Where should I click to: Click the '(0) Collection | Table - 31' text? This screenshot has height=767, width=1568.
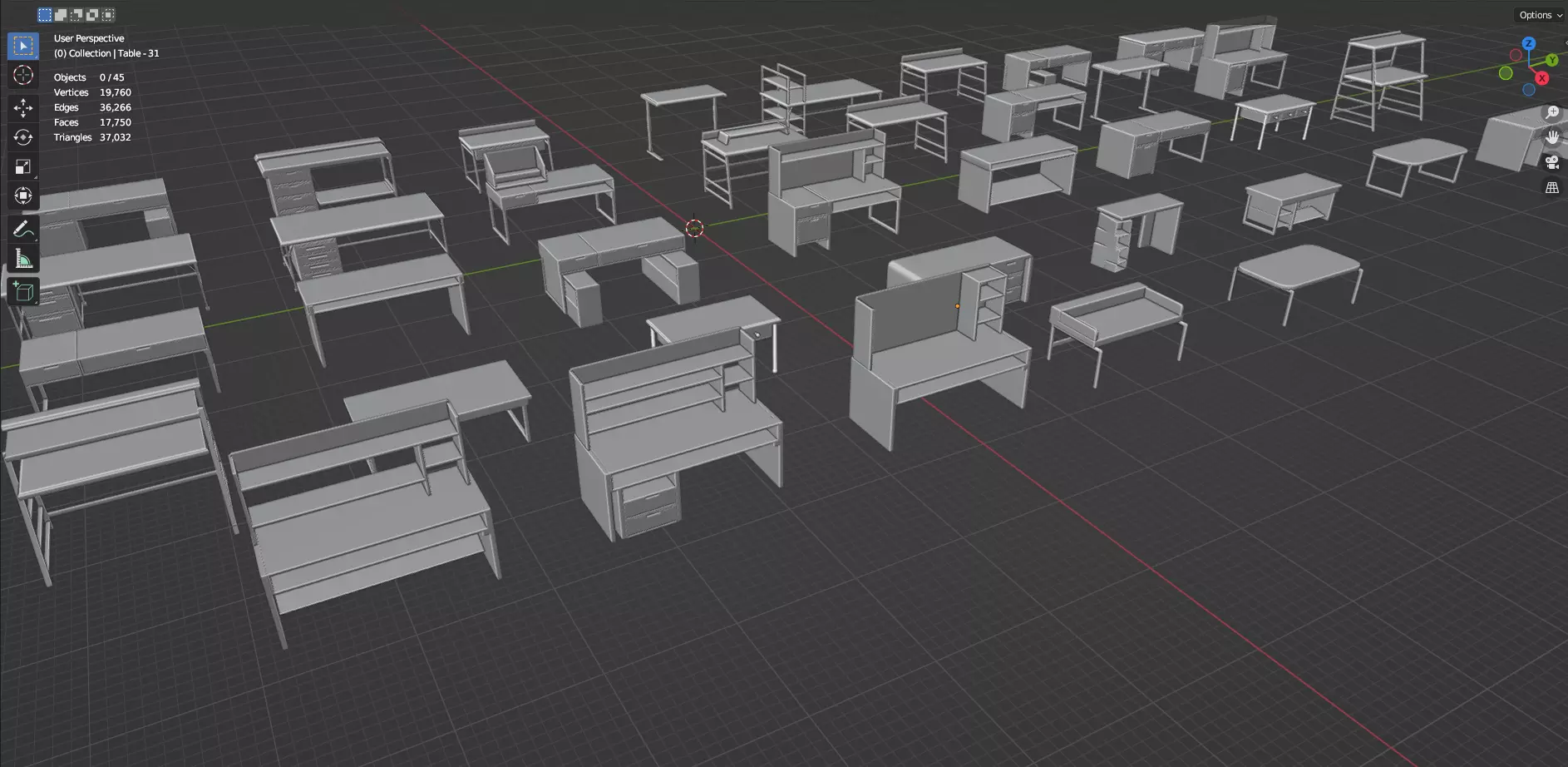(106, 53)
